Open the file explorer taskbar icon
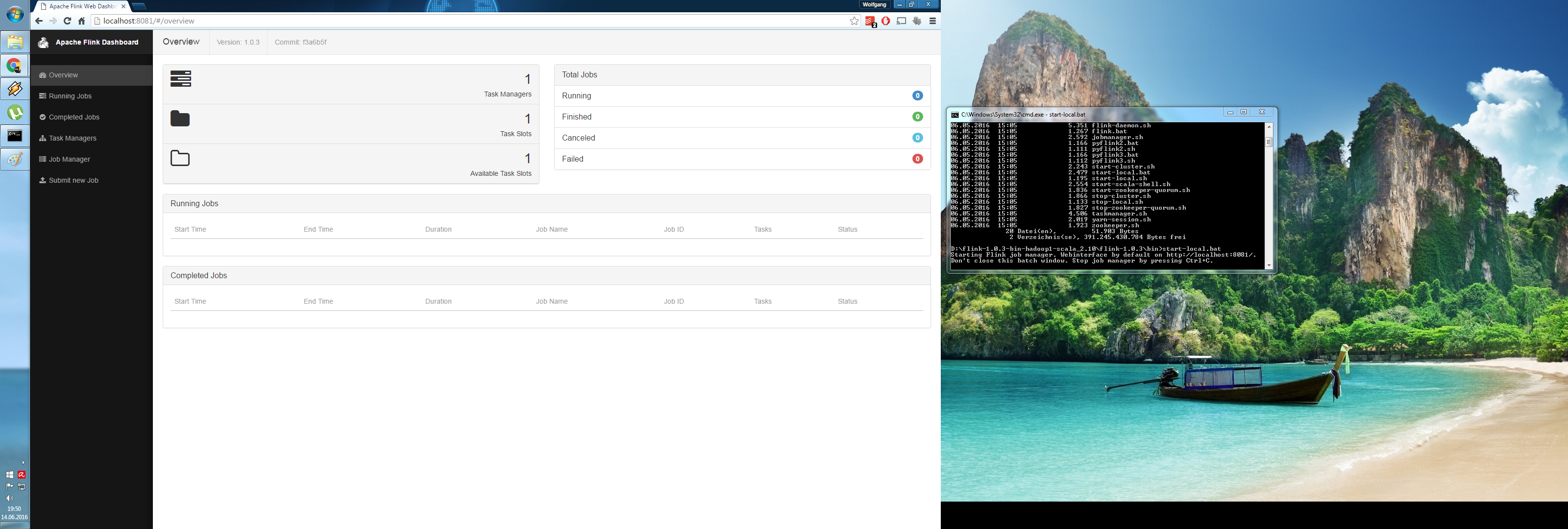Screen dimensions: 1568x529 coord(15,42)
